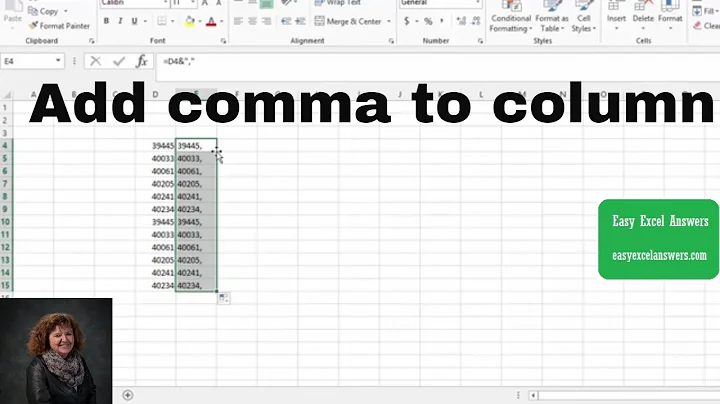Click Decrease Decimal icon
Viewport: 720px width, 404px height.
[476, 21]
